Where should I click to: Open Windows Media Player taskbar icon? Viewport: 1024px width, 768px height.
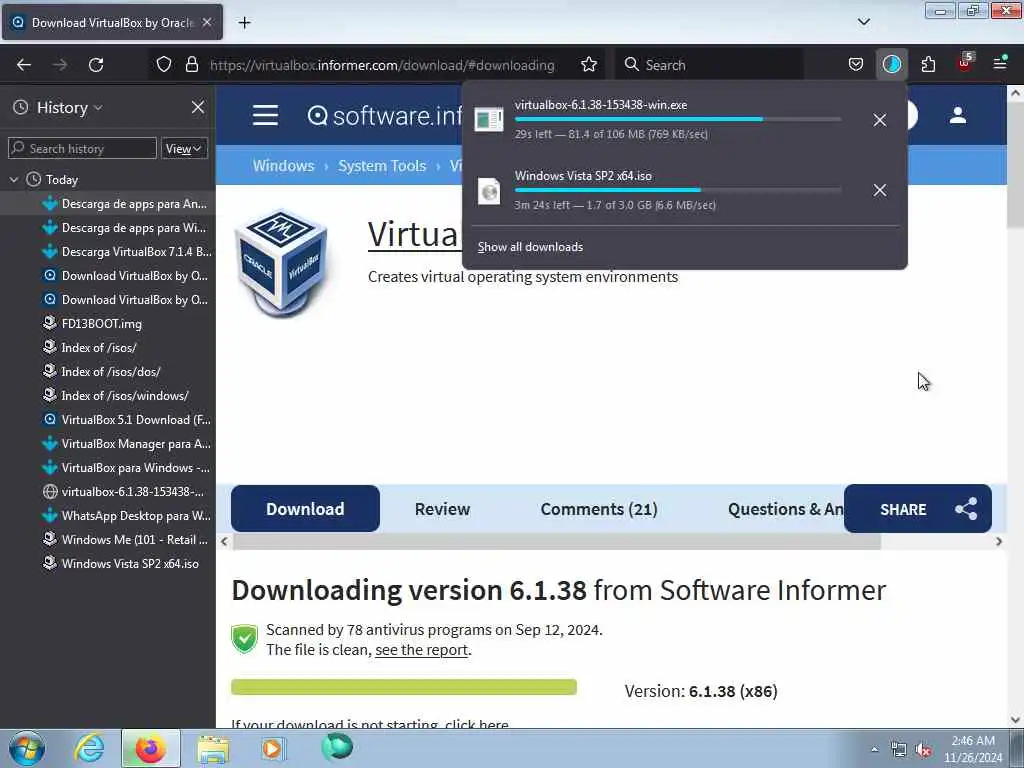tap(272, 748)
